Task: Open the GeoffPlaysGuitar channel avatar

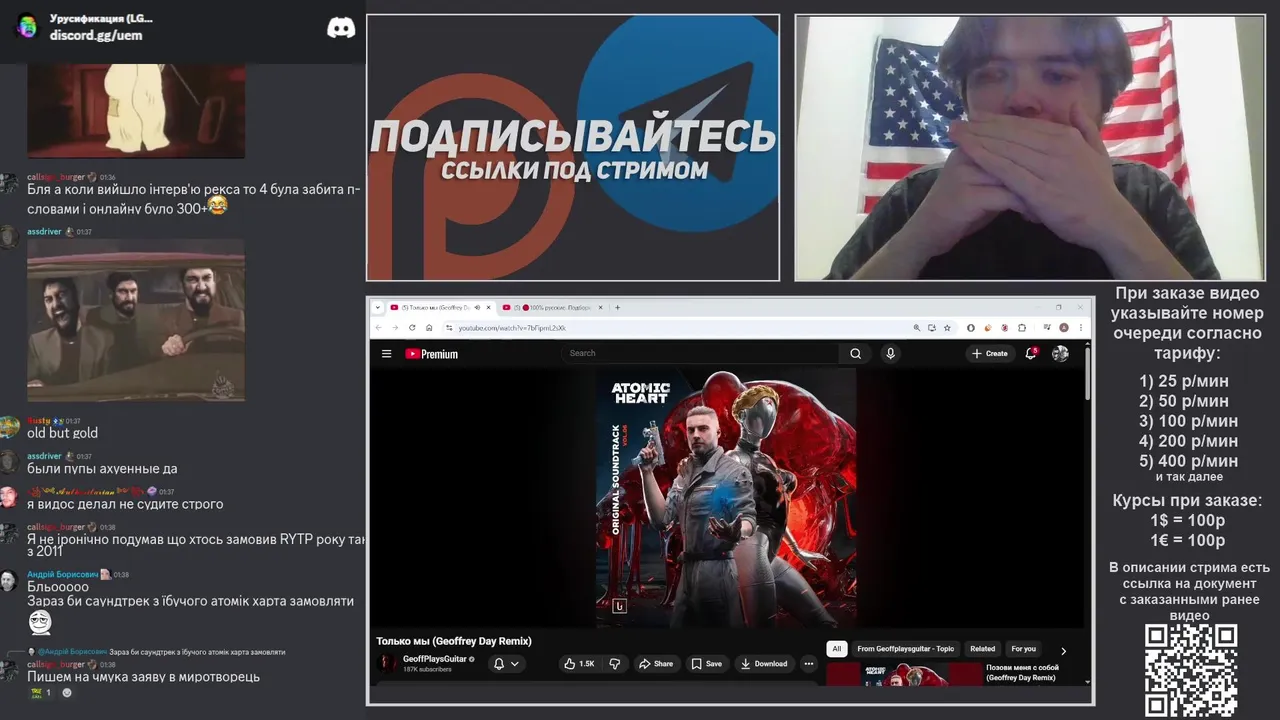Action: (387, 663)
